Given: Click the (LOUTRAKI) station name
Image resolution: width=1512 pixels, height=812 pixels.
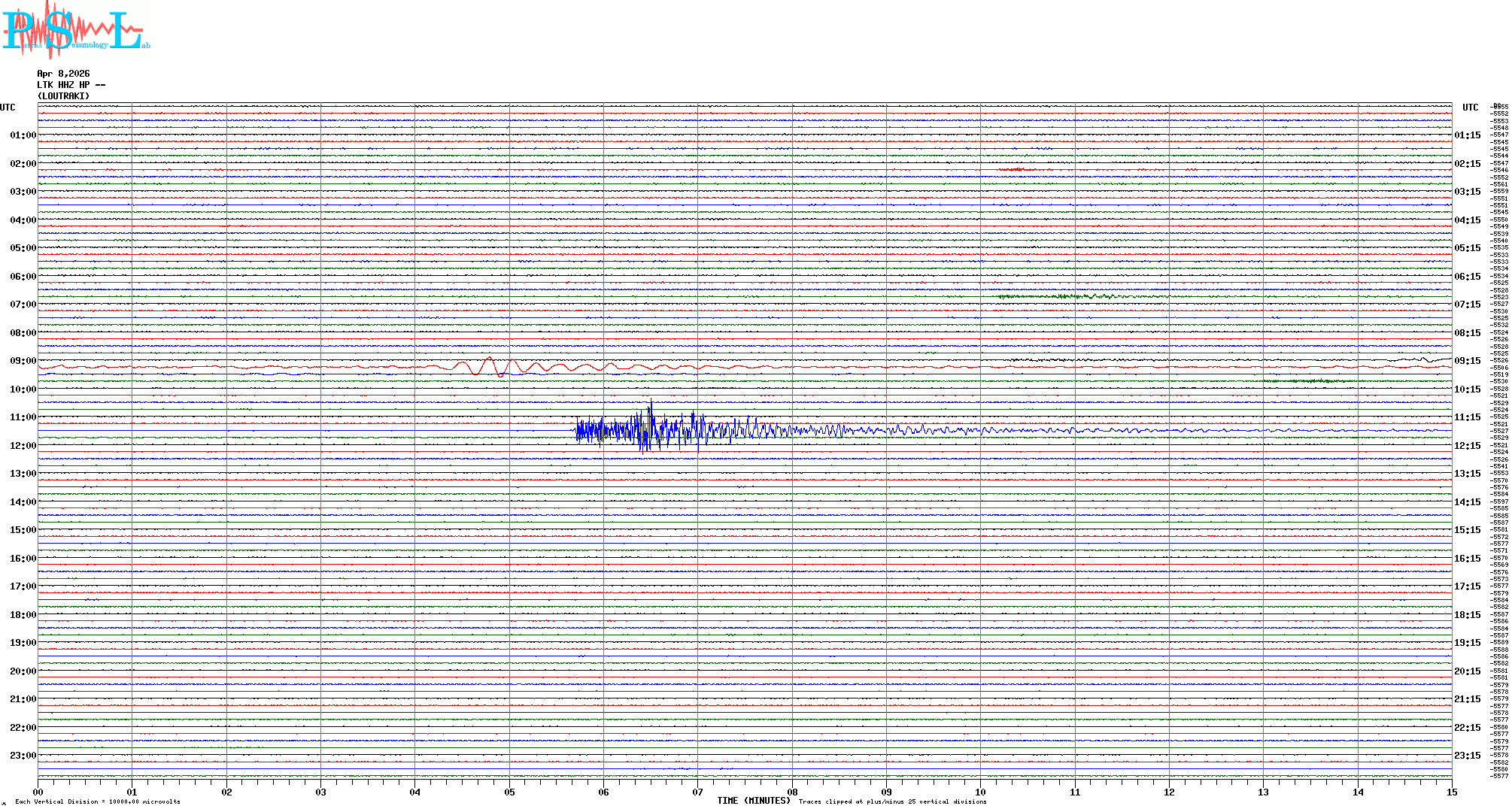Looking at the screenshot, I should coord(63,96).
